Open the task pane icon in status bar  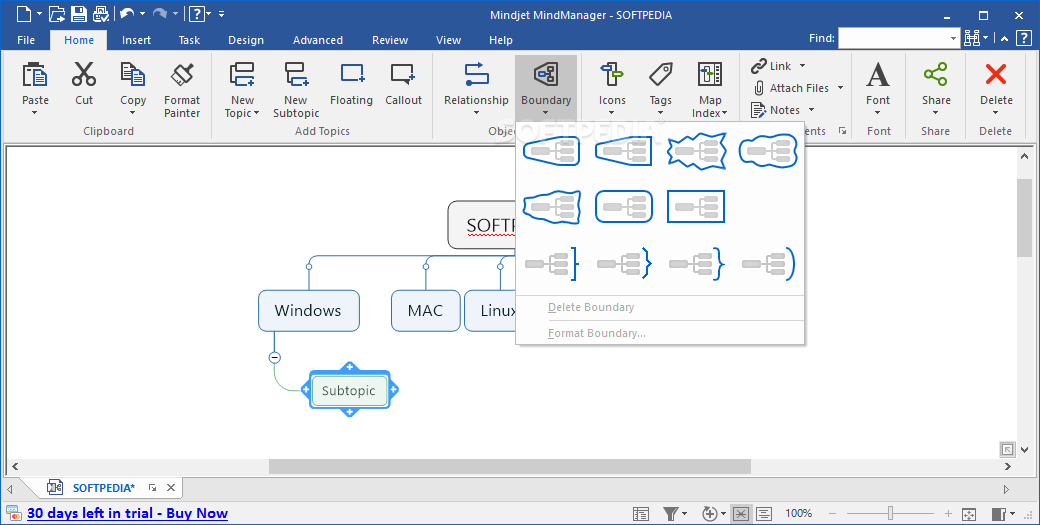click(x=999, y=514)
